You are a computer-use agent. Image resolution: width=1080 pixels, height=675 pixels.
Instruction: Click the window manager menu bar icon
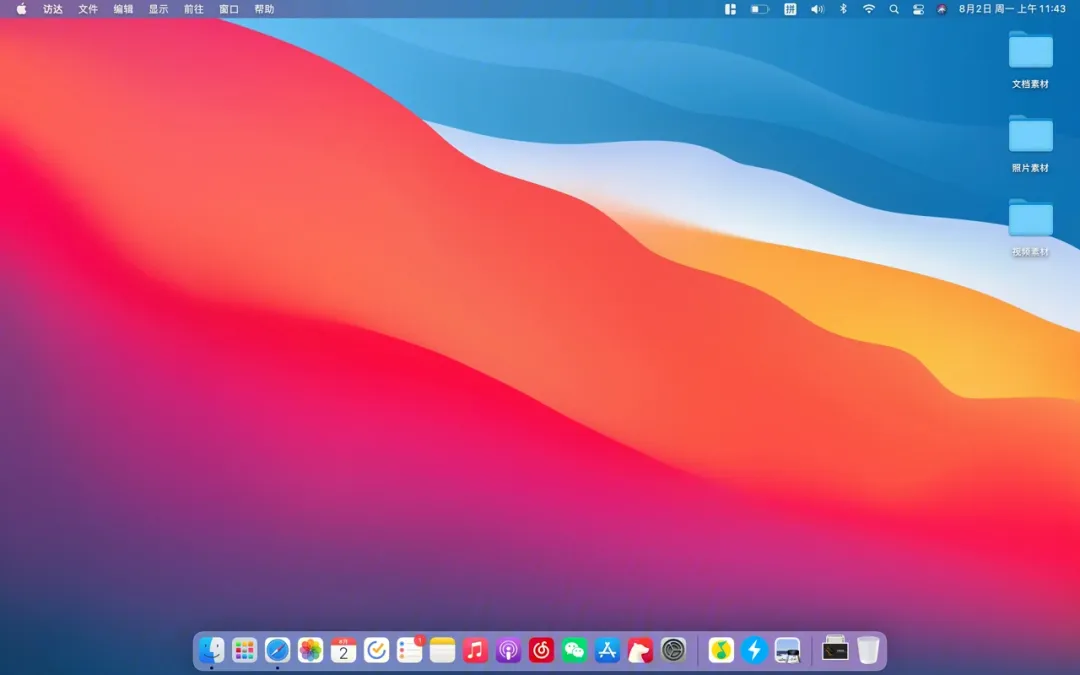coord(730,9)
